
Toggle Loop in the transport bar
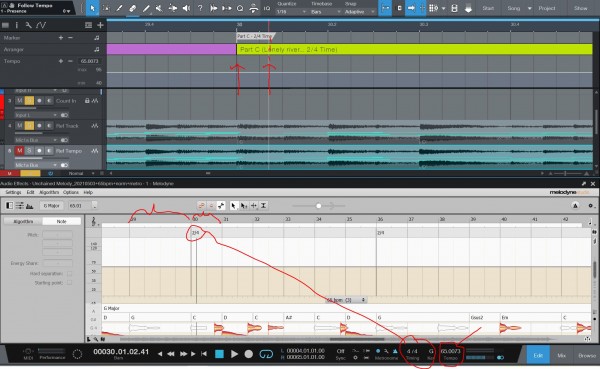click(266, 354)
